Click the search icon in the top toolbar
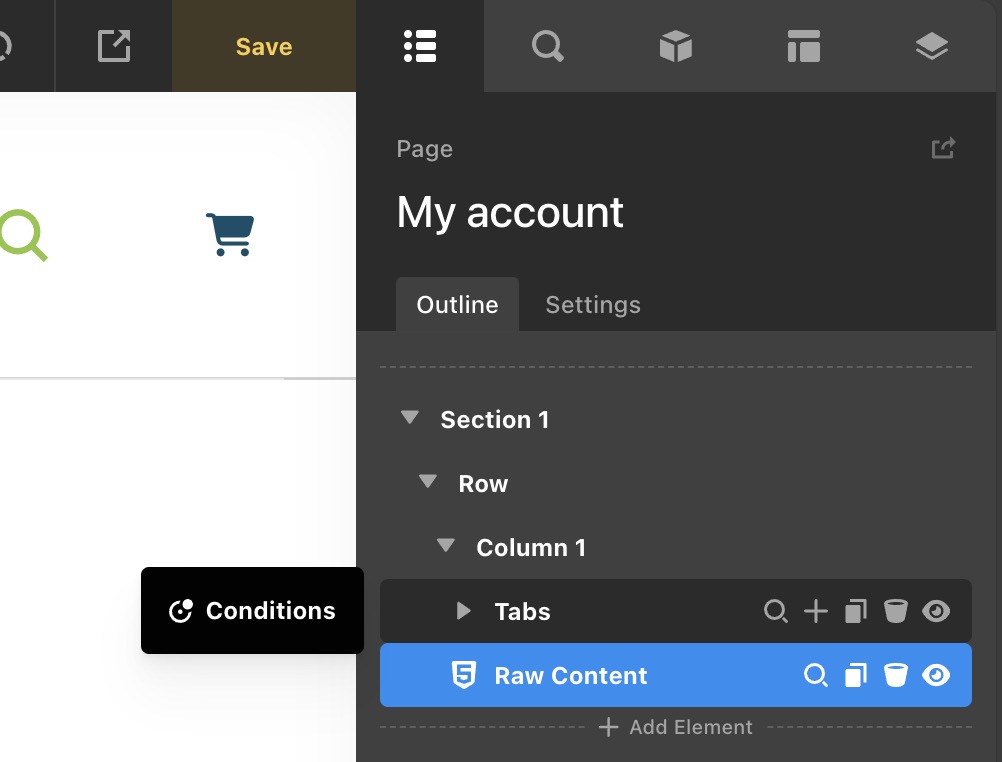The image size is (1002, 762). click(547, 46)
